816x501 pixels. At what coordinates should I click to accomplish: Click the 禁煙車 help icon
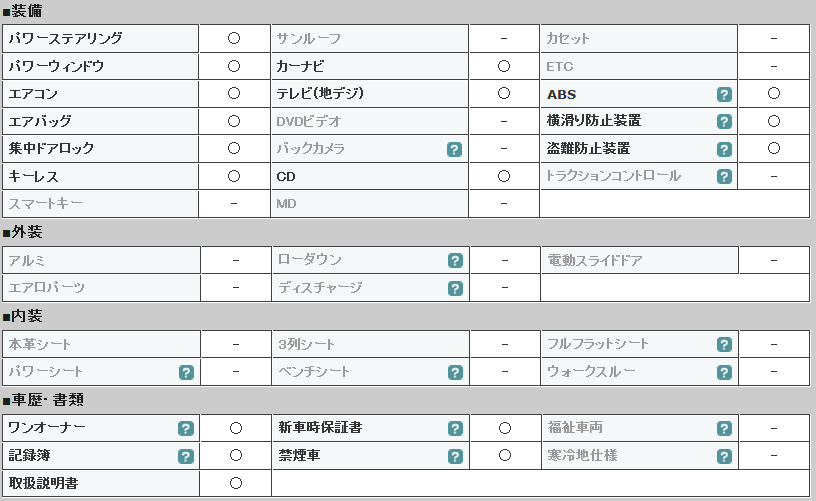click(x=455, y=456)
